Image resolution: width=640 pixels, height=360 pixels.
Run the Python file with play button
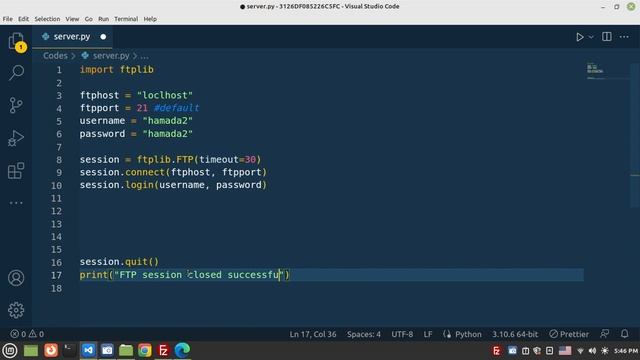coord(580,37)
